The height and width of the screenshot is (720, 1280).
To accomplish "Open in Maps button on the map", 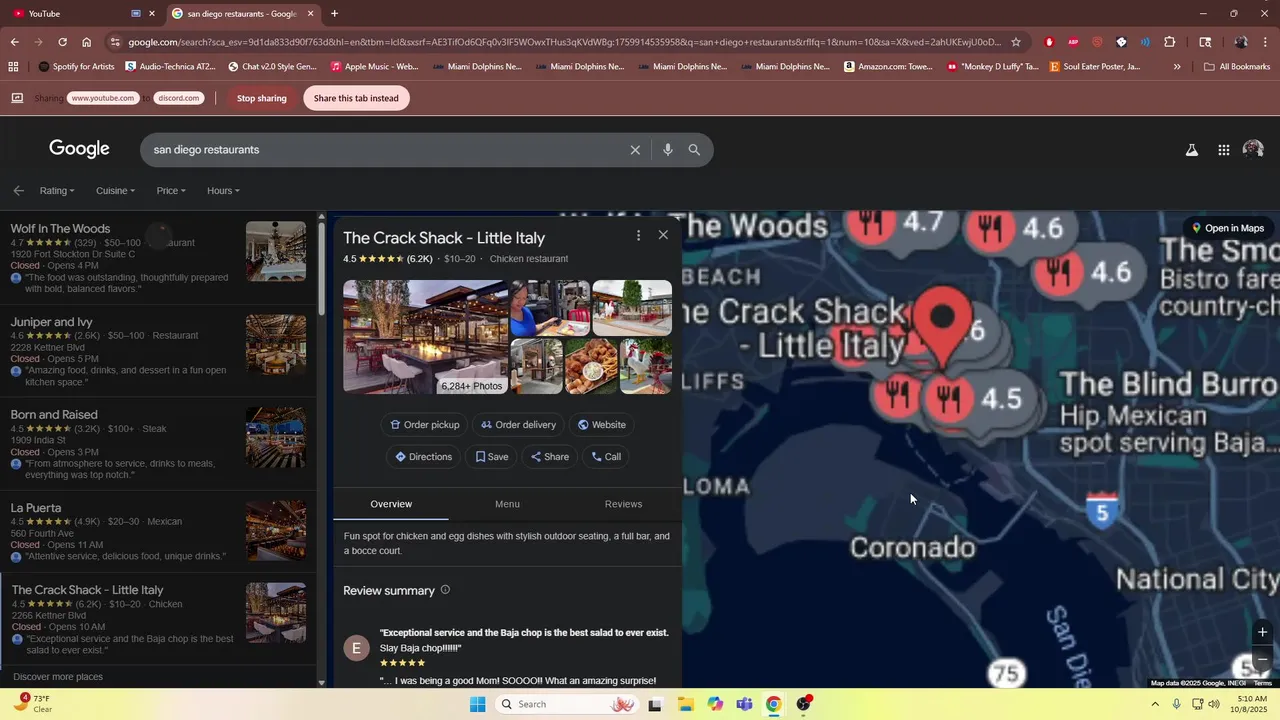I will tap(1227, 228).
